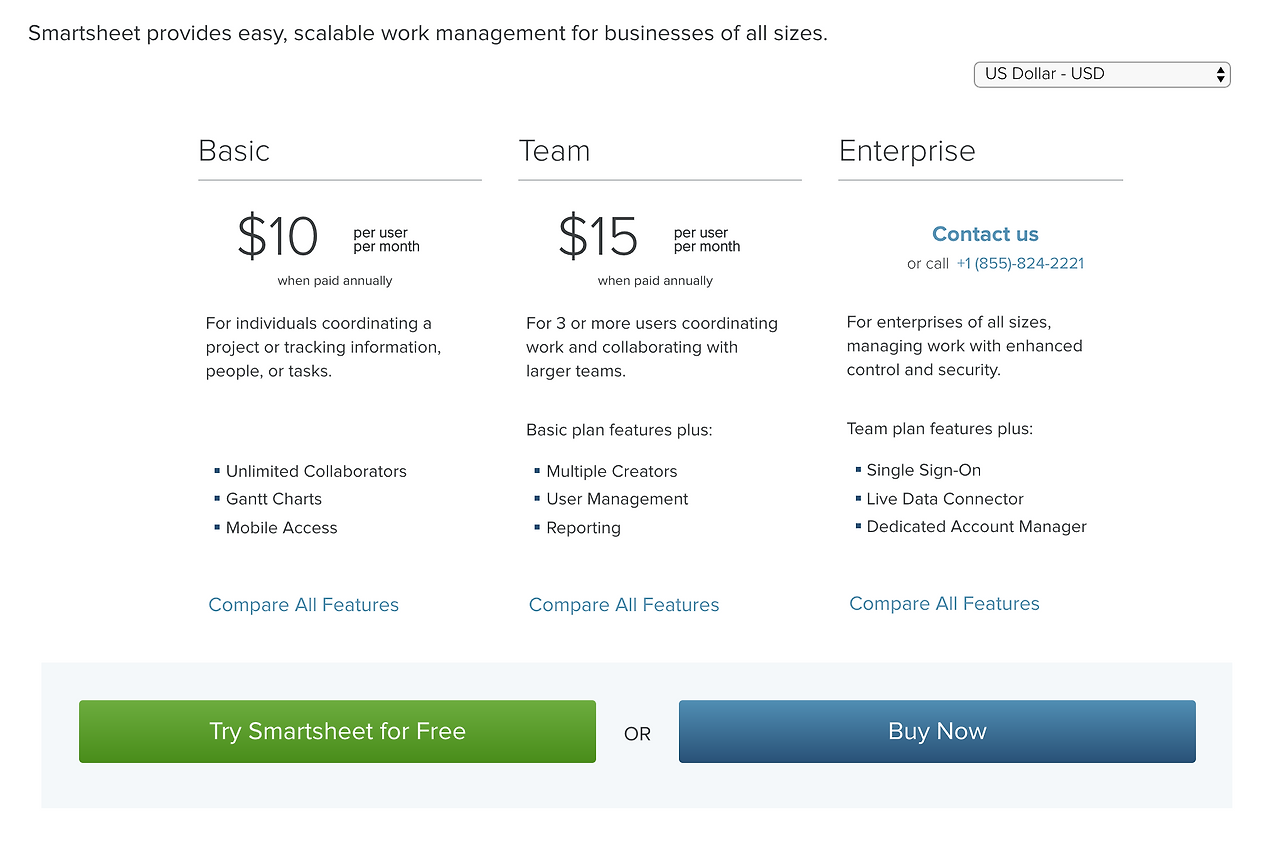1280x842 pixels.
Task: Open Compare All Features under Enterprise plan
Action: [944, 604]
